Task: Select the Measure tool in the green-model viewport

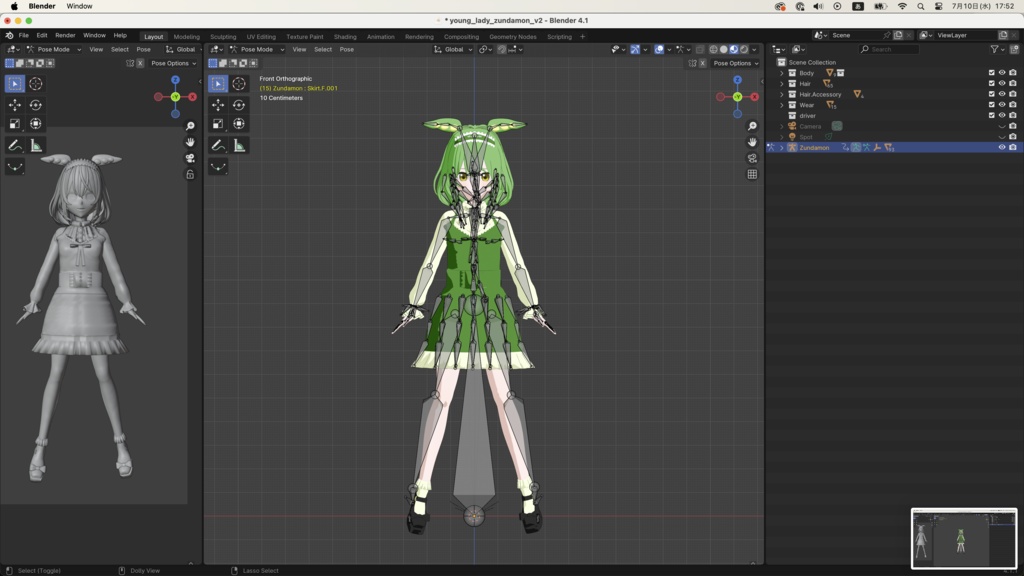Action: 239,146
